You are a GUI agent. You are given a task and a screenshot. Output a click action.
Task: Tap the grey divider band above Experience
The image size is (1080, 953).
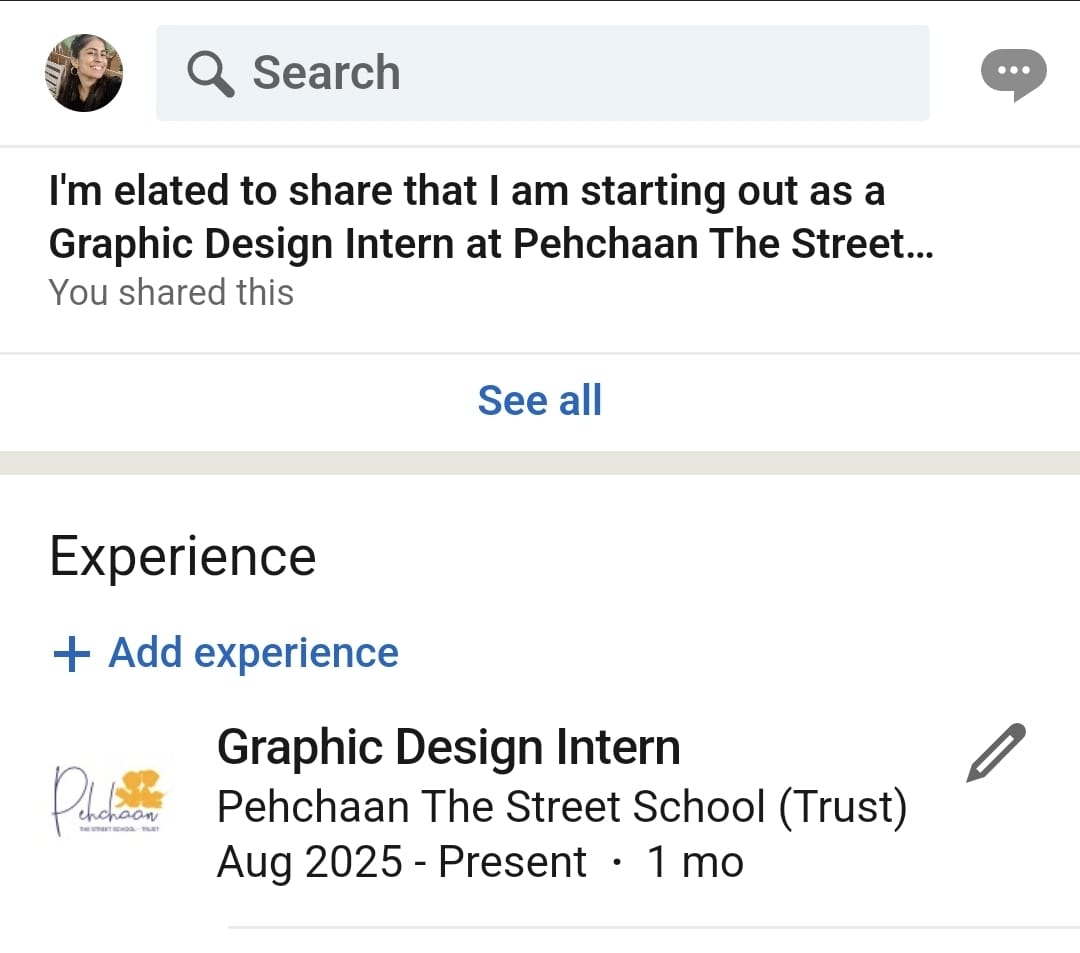coord(540,462)
